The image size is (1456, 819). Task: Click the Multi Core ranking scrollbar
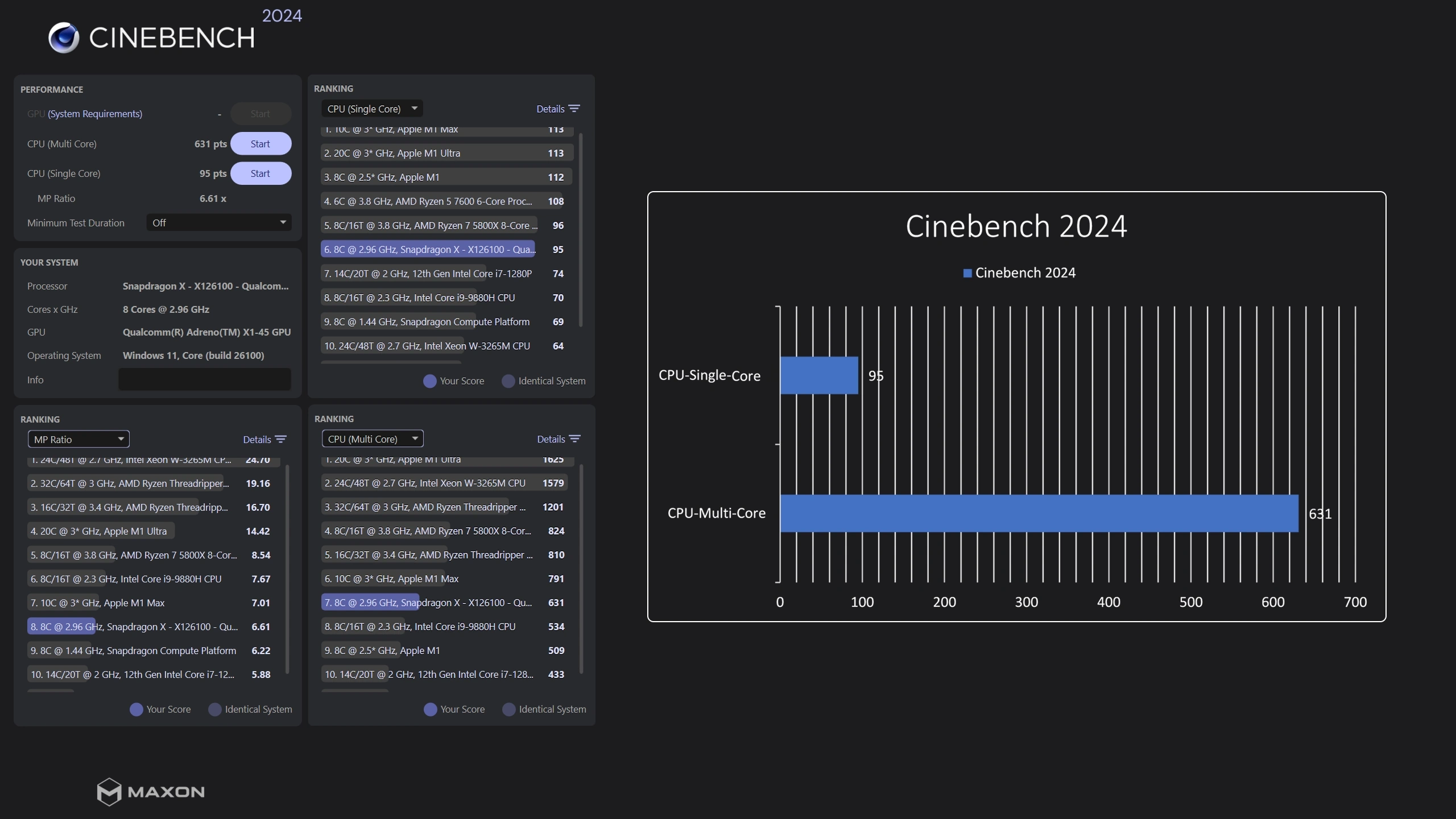581,569
